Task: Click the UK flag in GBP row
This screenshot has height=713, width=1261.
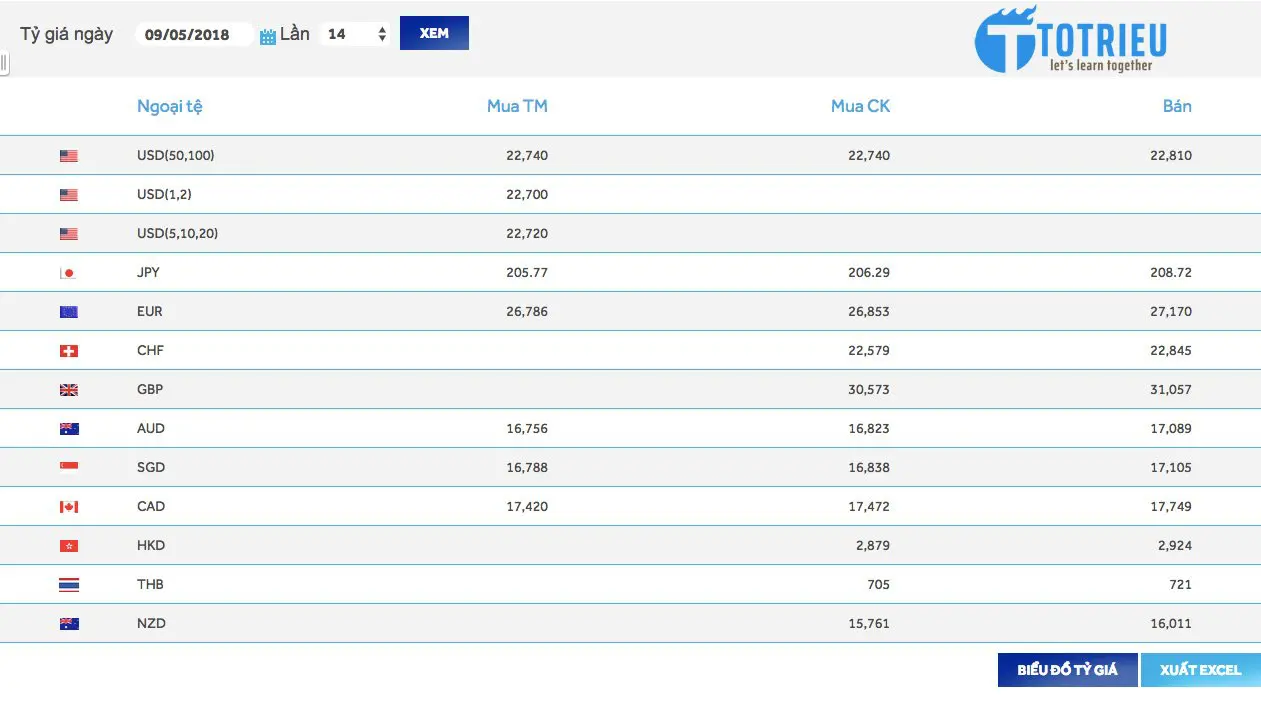Action: (x=68, y=390)
